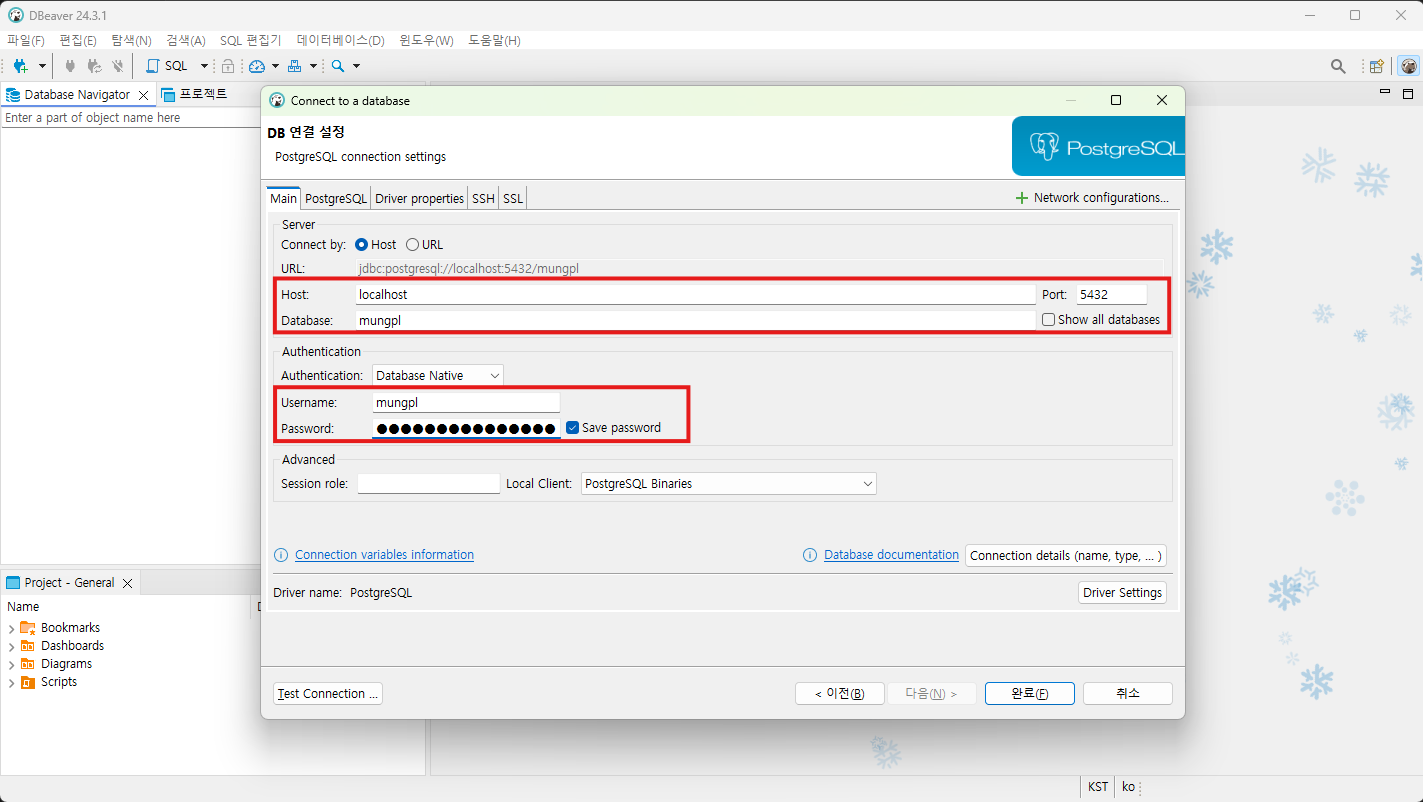1423x802 pixels.
Task: Select the Dashboards folder icon
Action: (x=28, y=646)
